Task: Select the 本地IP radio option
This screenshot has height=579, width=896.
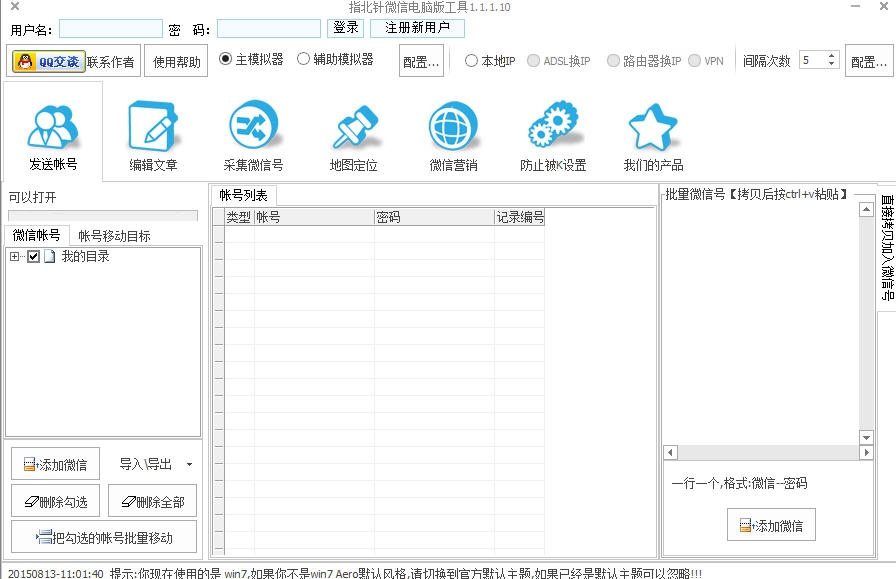Action: (x=471, y=61)
